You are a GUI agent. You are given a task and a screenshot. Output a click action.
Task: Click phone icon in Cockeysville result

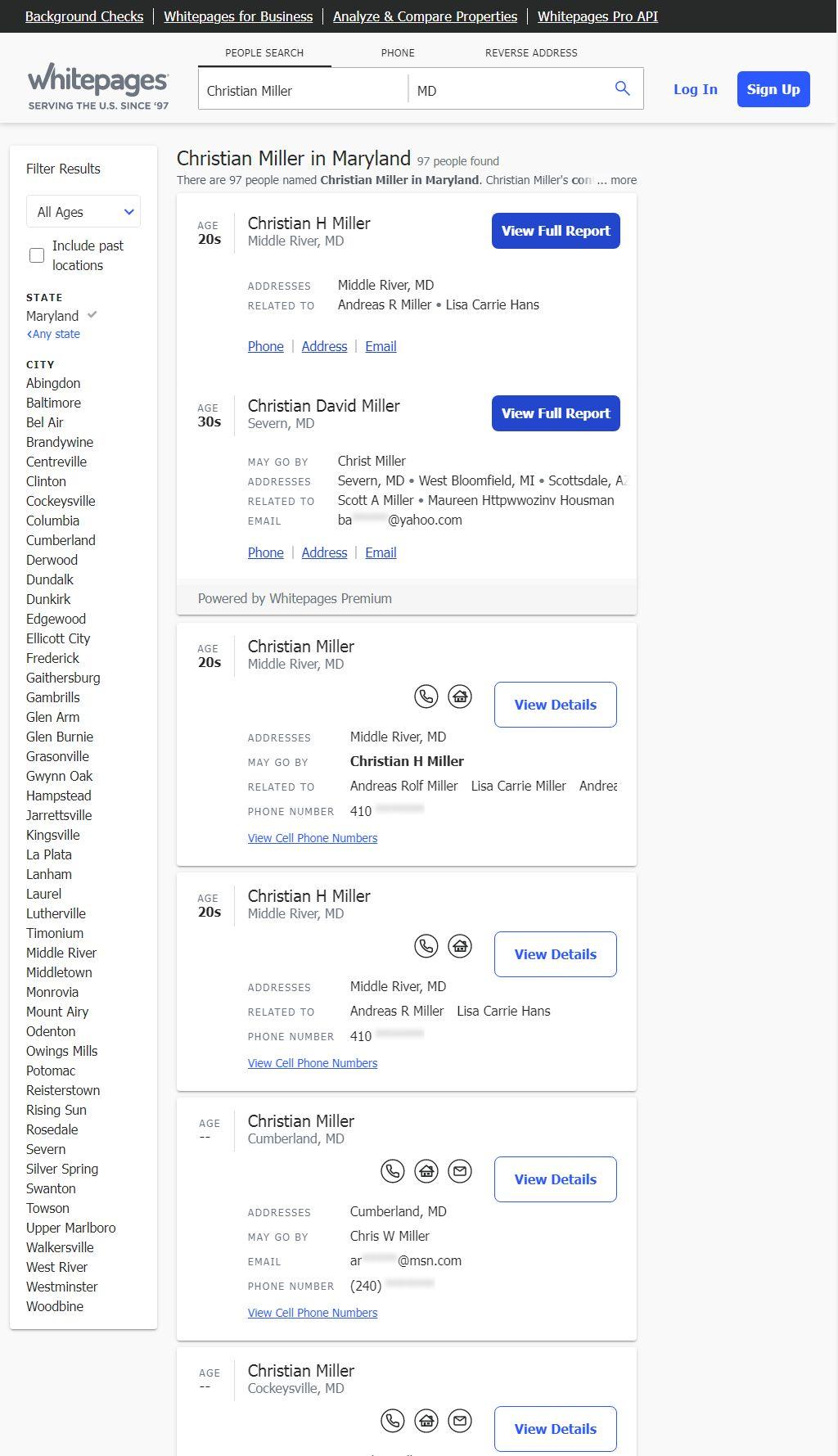pyautogui.click(x=393, y=1421)
